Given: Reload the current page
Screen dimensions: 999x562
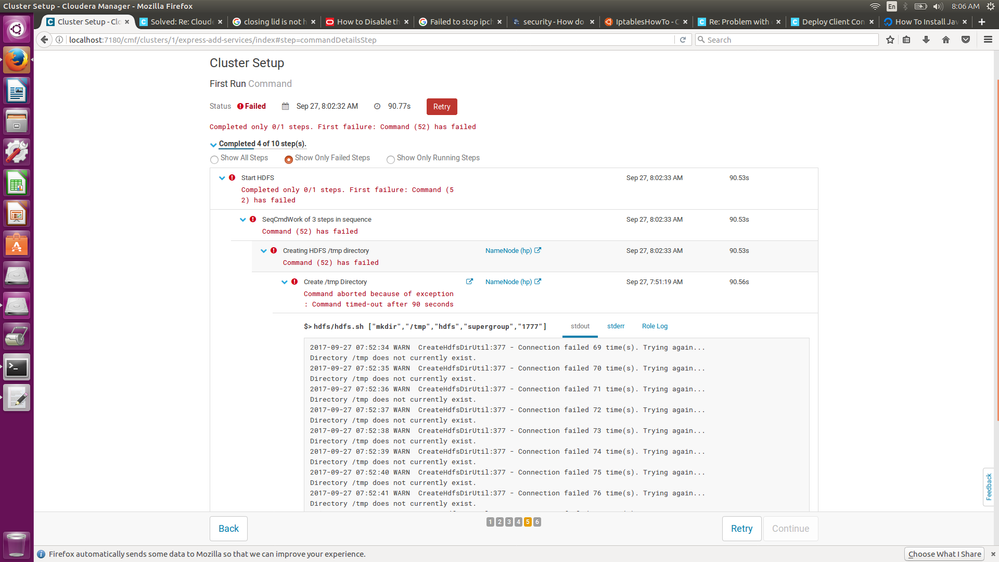Looking at the screenshot, I should pyautogui.click(x=682, y=40).
